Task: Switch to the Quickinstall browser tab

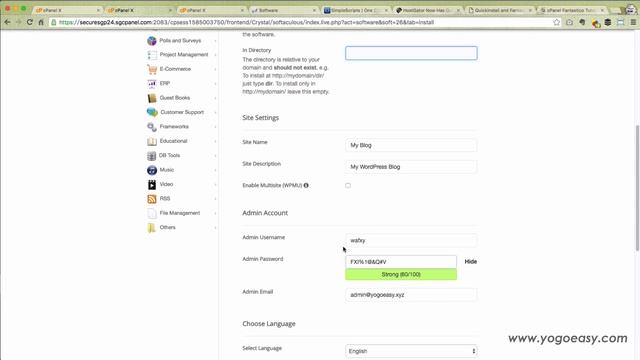Action: click(x=500, y=10)
